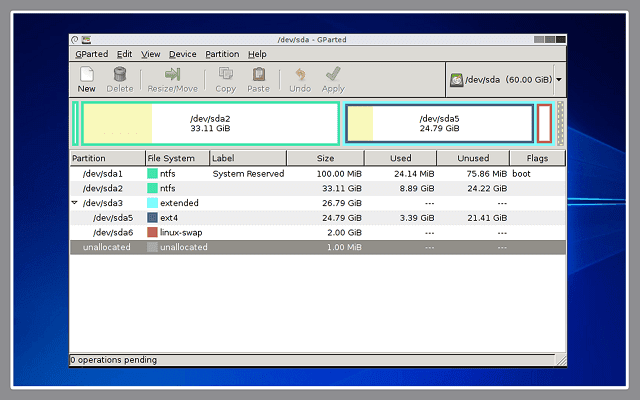Select the /dev/sda3 partition row
The height and width of the screenshot is (400, 640).
pyautogui.click(x=318, y=203)
